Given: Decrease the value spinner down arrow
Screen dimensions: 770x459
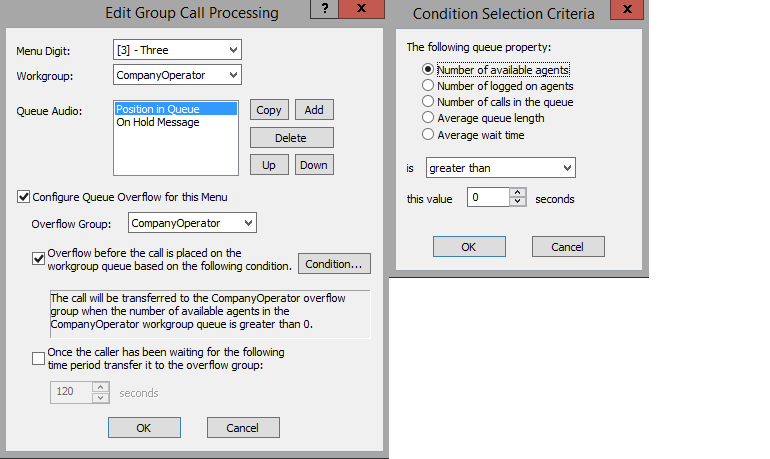Looking at the screenshot, I should click(x=518, y=202).
